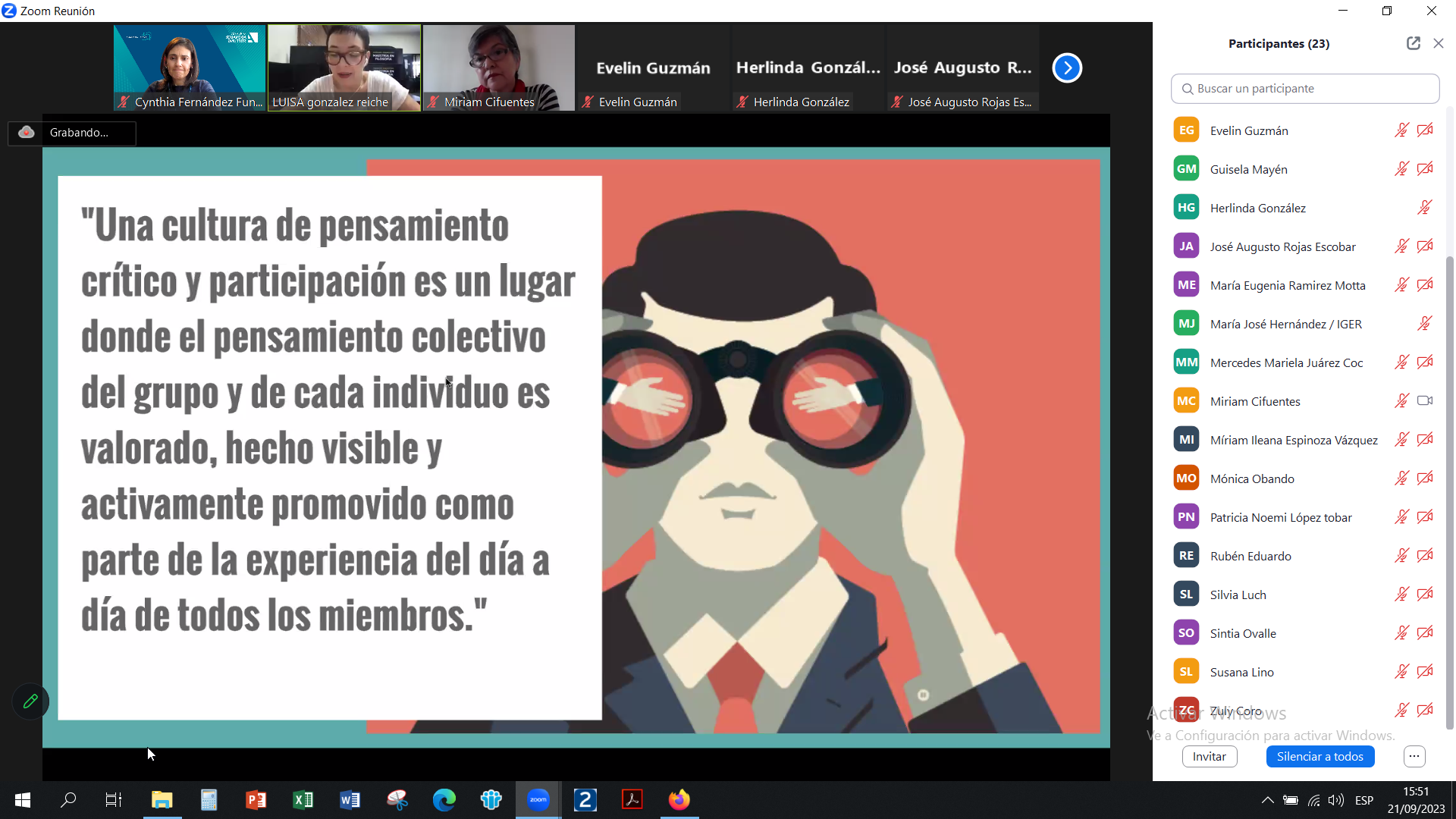1456x819 pixels.
Task: Unmute Evelin Guzmán's microphone in list
Action: pos(1401,130)
